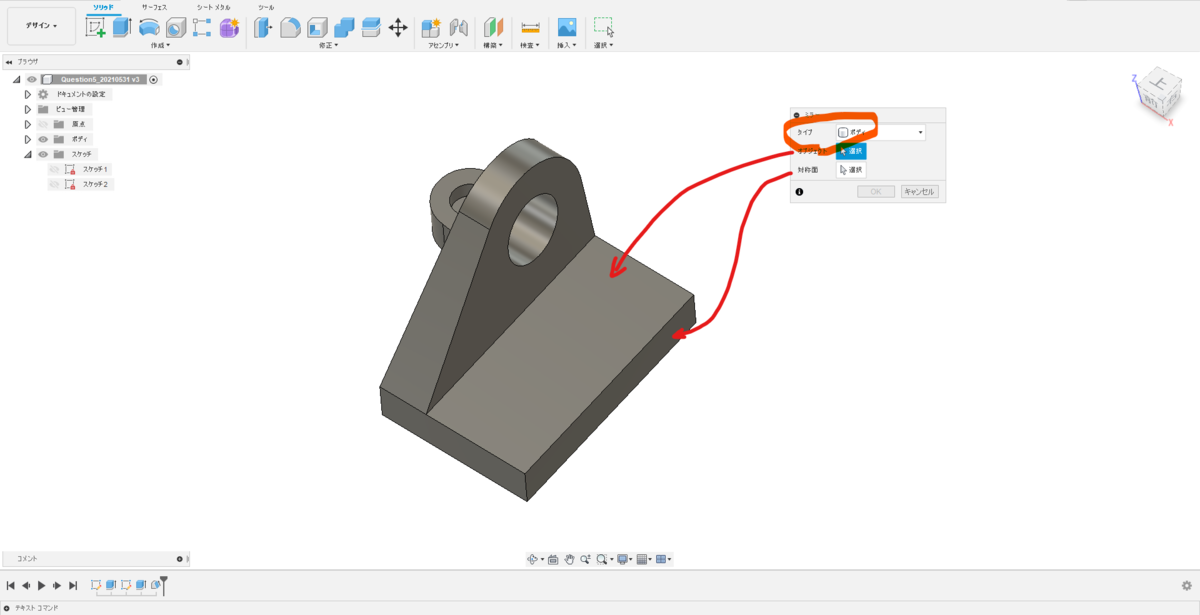Click the Select window-selection icon
This screenshot has width=1200, height=615.
pyautogui.click(x=603, y=28)
